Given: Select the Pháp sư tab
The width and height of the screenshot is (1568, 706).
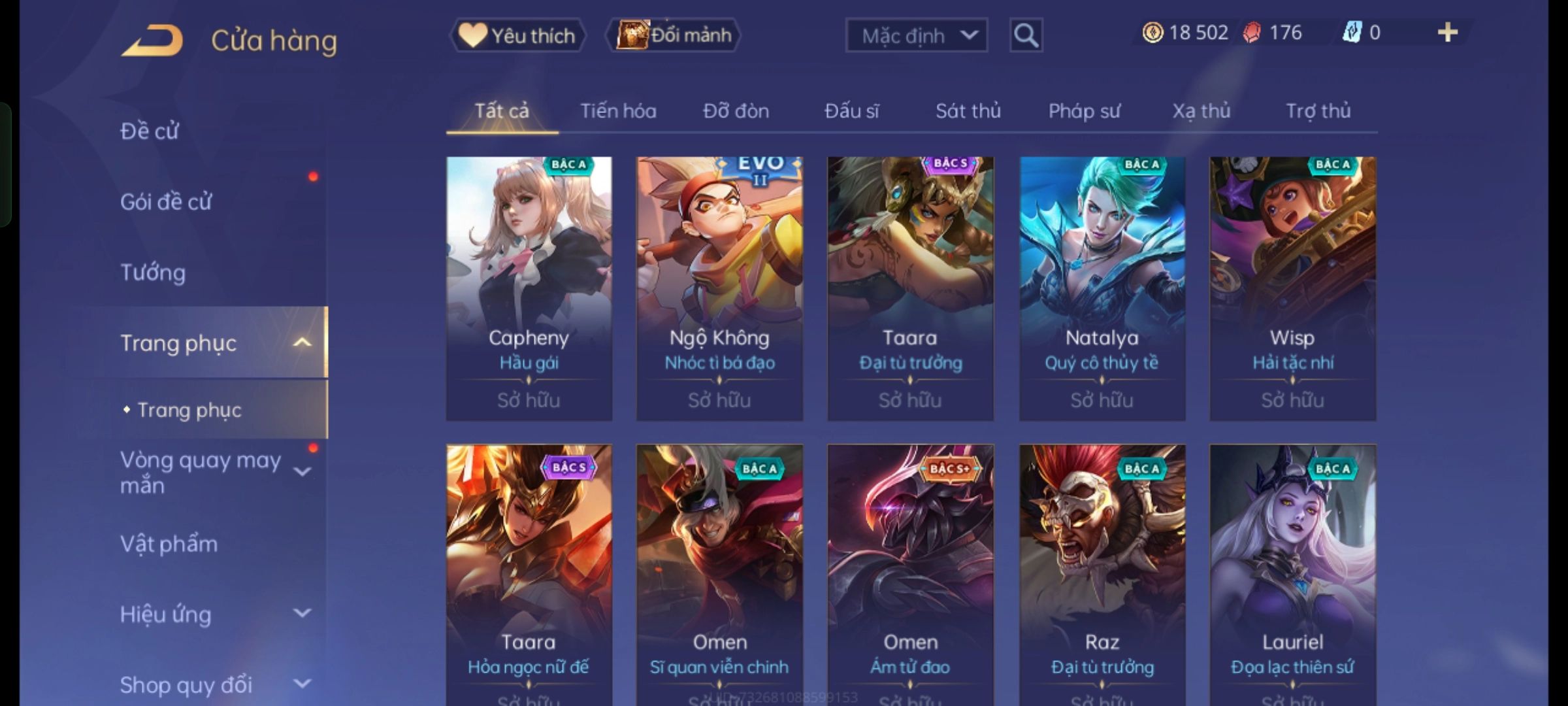Looking at the screenshot, I should click(x=1085, y=111).
